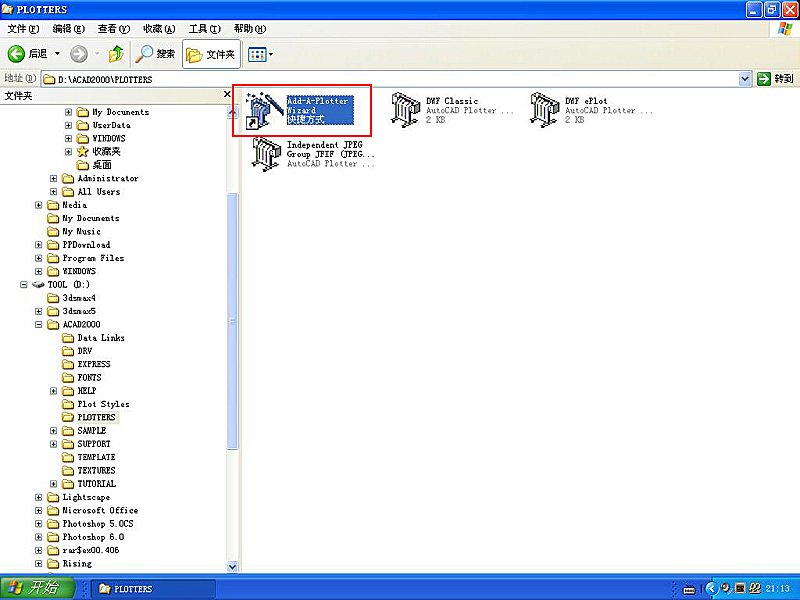Select the TEMPLATE folder label

(x=96, y=457)
